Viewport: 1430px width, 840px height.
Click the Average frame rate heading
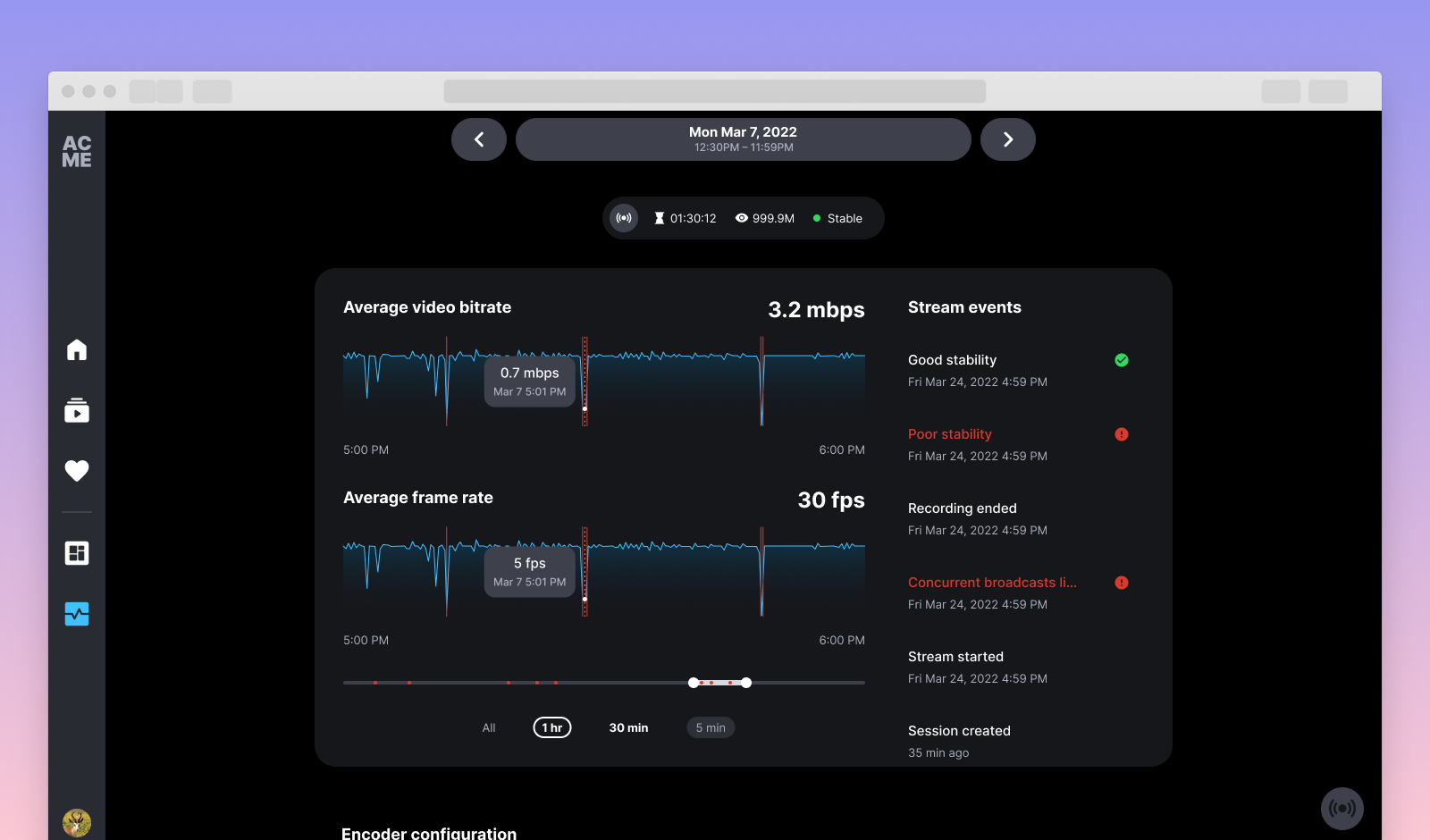(418, 498)
